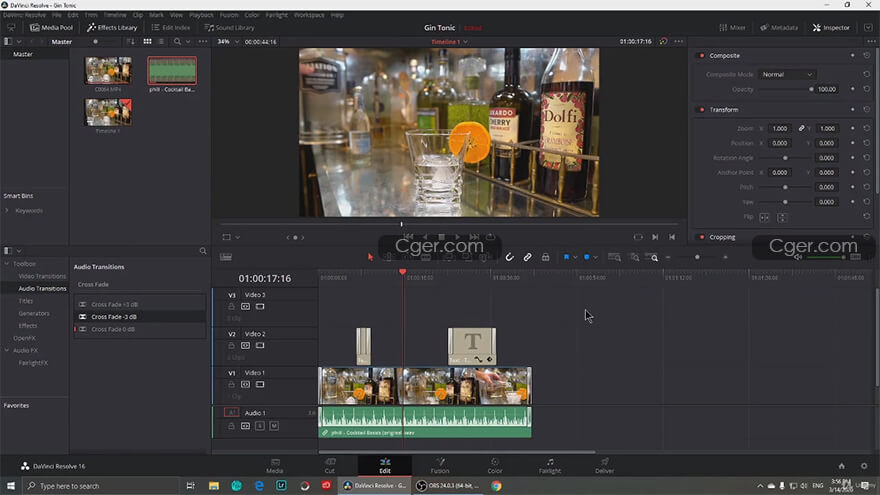Image resolution: width=880 pixels, height=495 pixels.
Task: Switch to the Deliver page
Action: [604, 466]
